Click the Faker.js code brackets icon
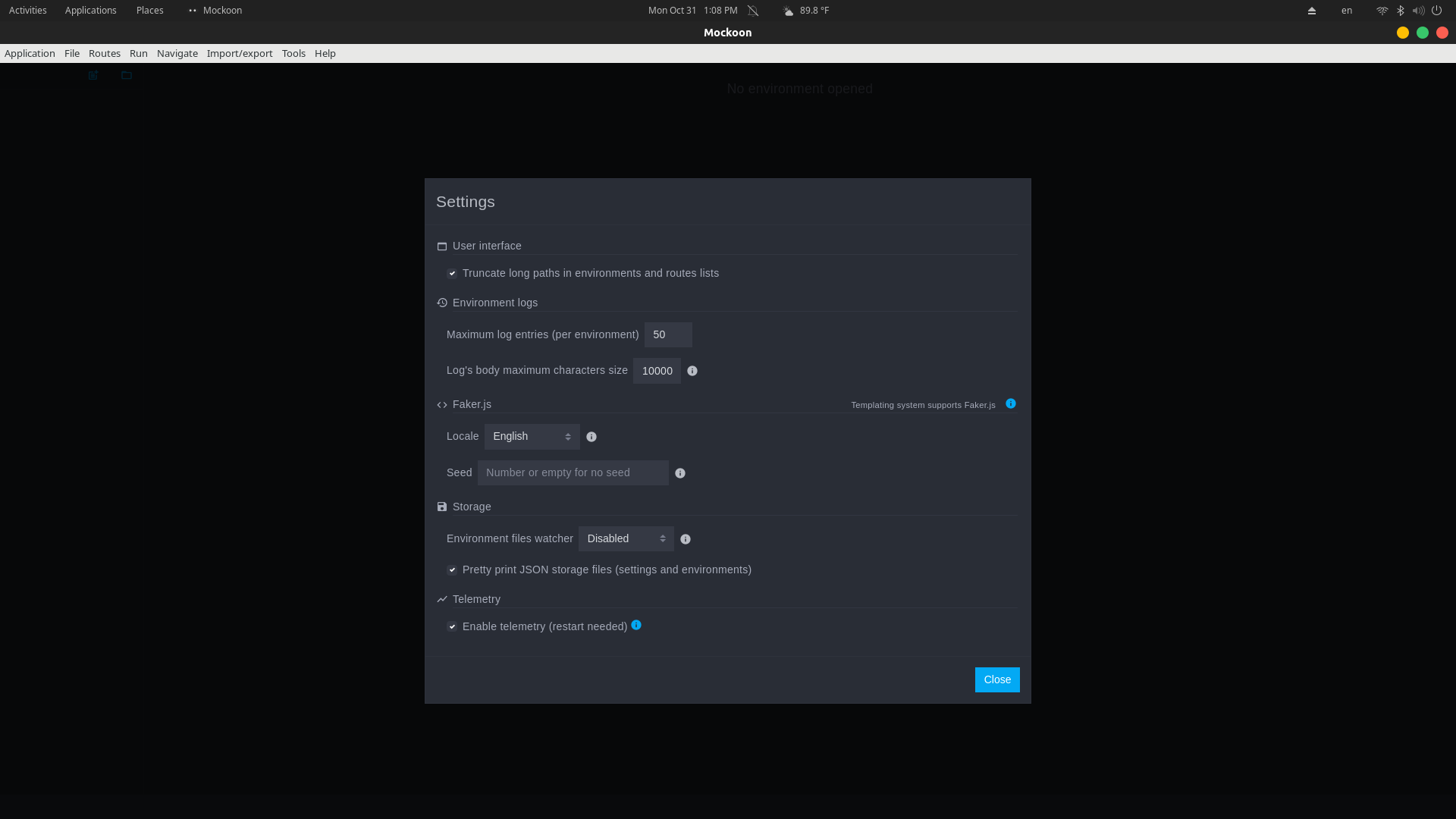The height and width of the screenshot is (819, 1456). [x=441, y=404]
